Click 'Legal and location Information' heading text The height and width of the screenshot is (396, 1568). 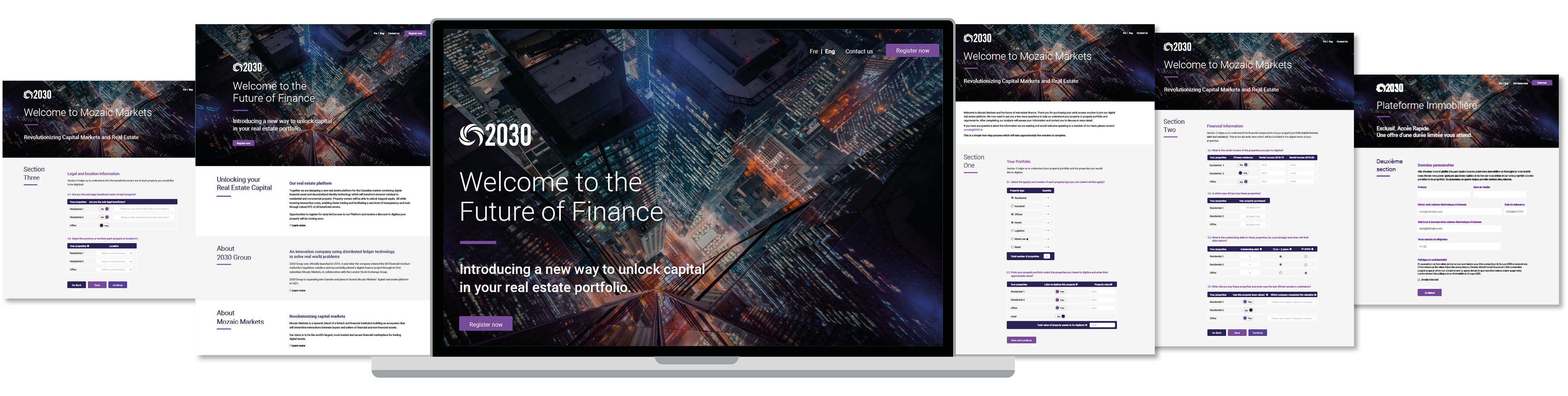tap(93, 174)
